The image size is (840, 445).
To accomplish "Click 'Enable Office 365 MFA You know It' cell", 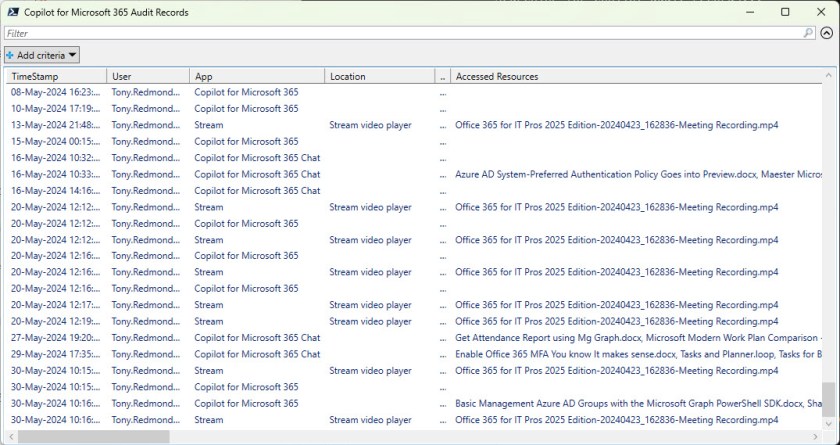I will point(638,354).
